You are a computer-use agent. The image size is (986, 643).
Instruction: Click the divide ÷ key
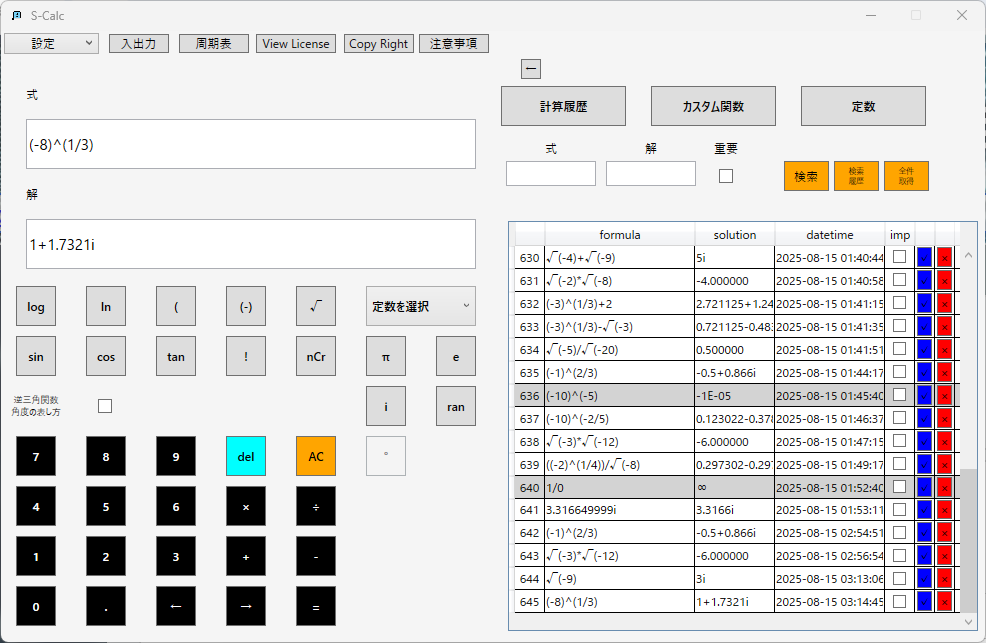316,506
